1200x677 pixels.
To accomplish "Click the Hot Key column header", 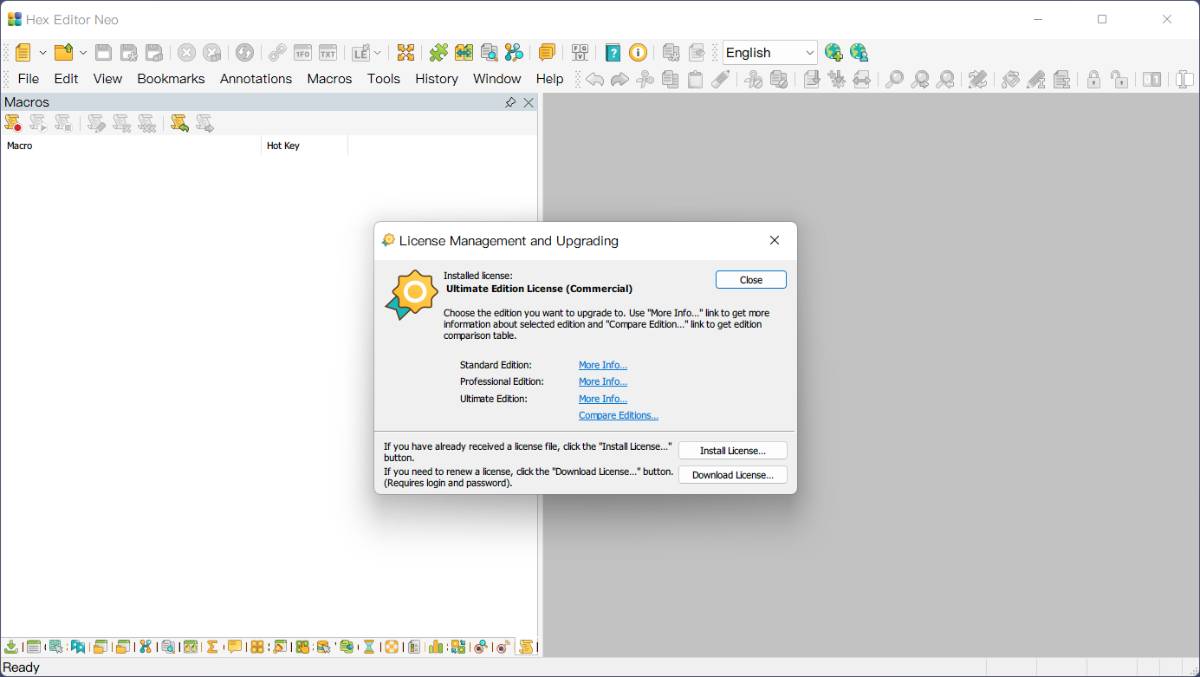I will click(x=305, y=146).
